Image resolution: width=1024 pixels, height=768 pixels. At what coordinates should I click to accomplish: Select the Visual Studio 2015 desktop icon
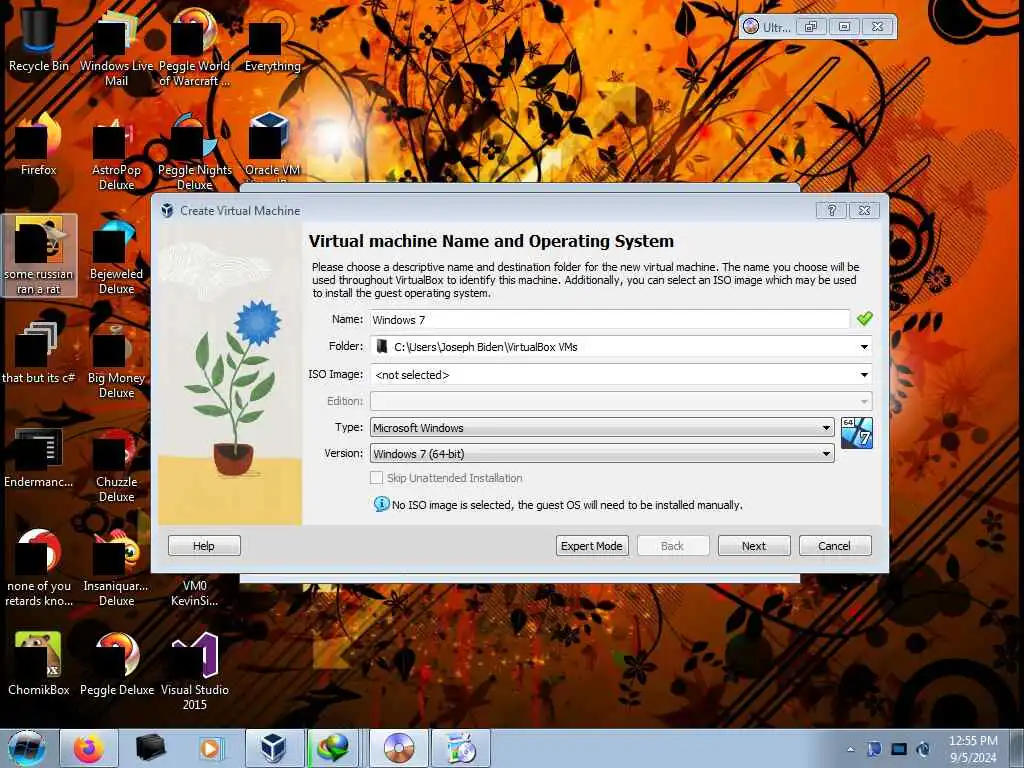[194, 671]
